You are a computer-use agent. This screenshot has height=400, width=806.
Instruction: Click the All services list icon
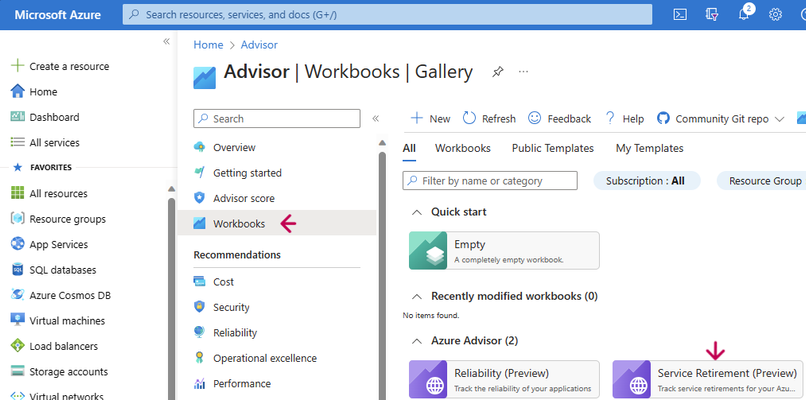click(x=17, y=142)
